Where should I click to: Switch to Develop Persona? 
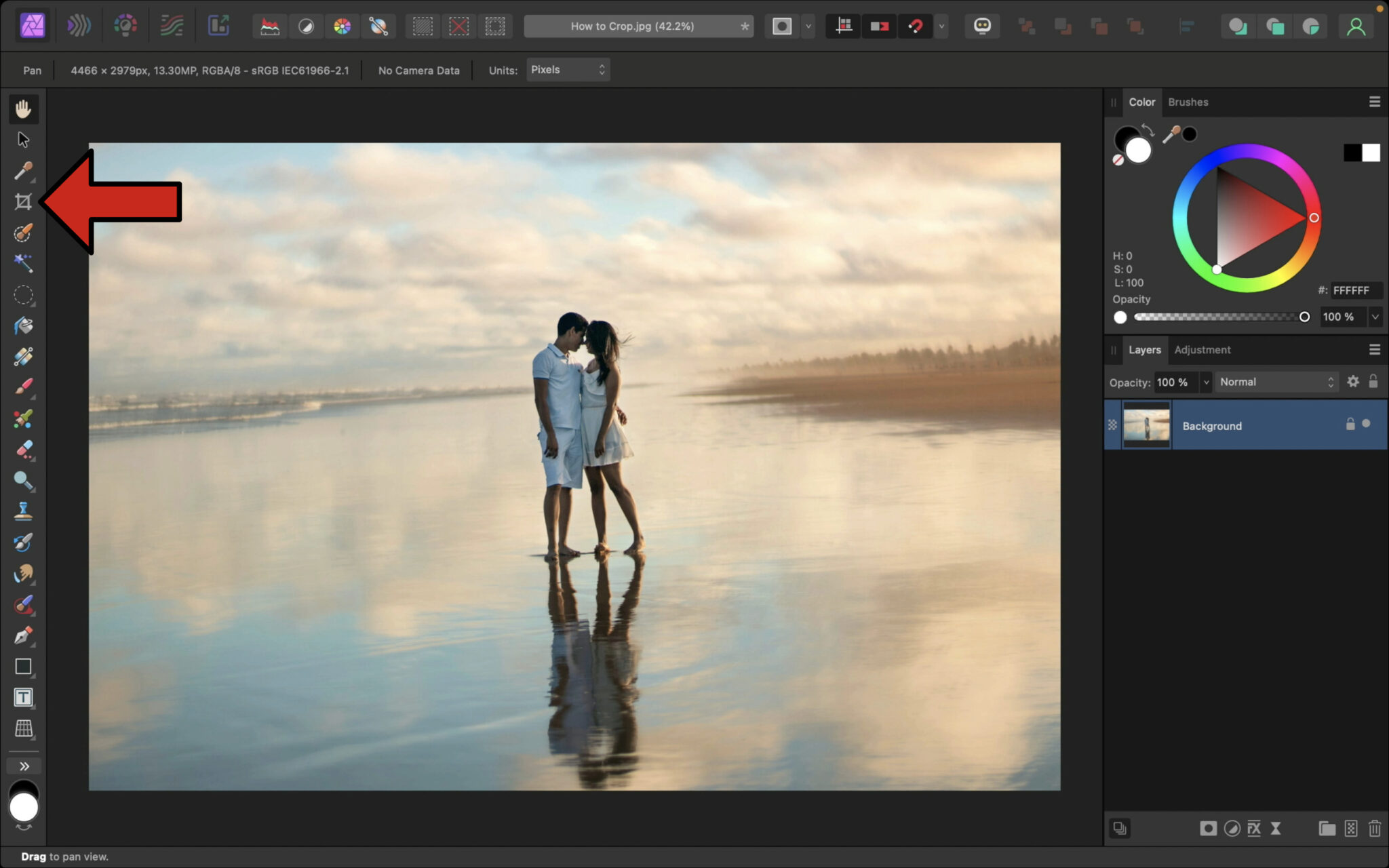pyautogui.click(x=125, y=26)
